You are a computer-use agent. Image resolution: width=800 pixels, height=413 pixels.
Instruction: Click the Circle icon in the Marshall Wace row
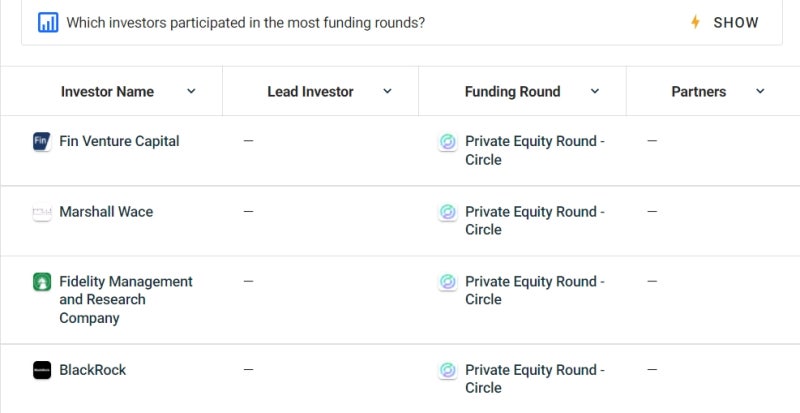447,212
